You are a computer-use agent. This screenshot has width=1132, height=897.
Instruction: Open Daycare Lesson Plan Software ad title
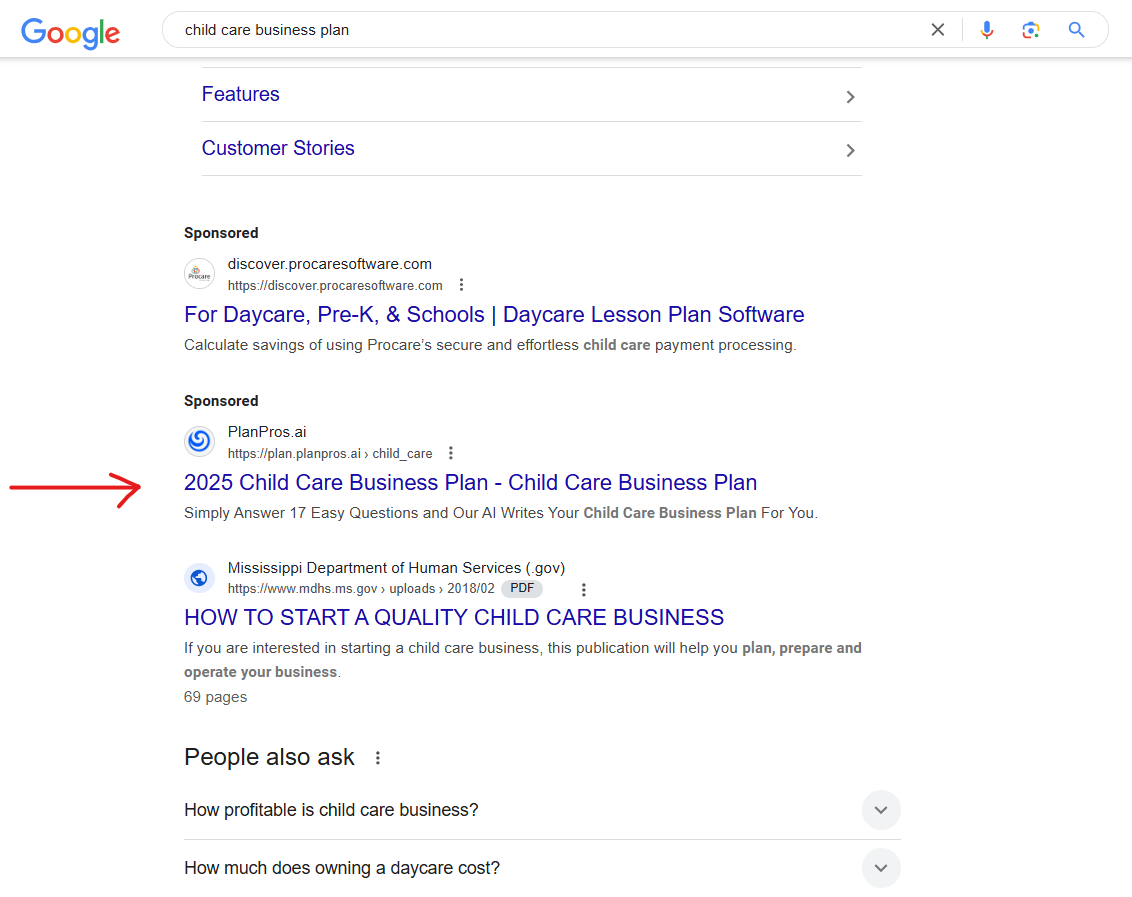point(494,315)
